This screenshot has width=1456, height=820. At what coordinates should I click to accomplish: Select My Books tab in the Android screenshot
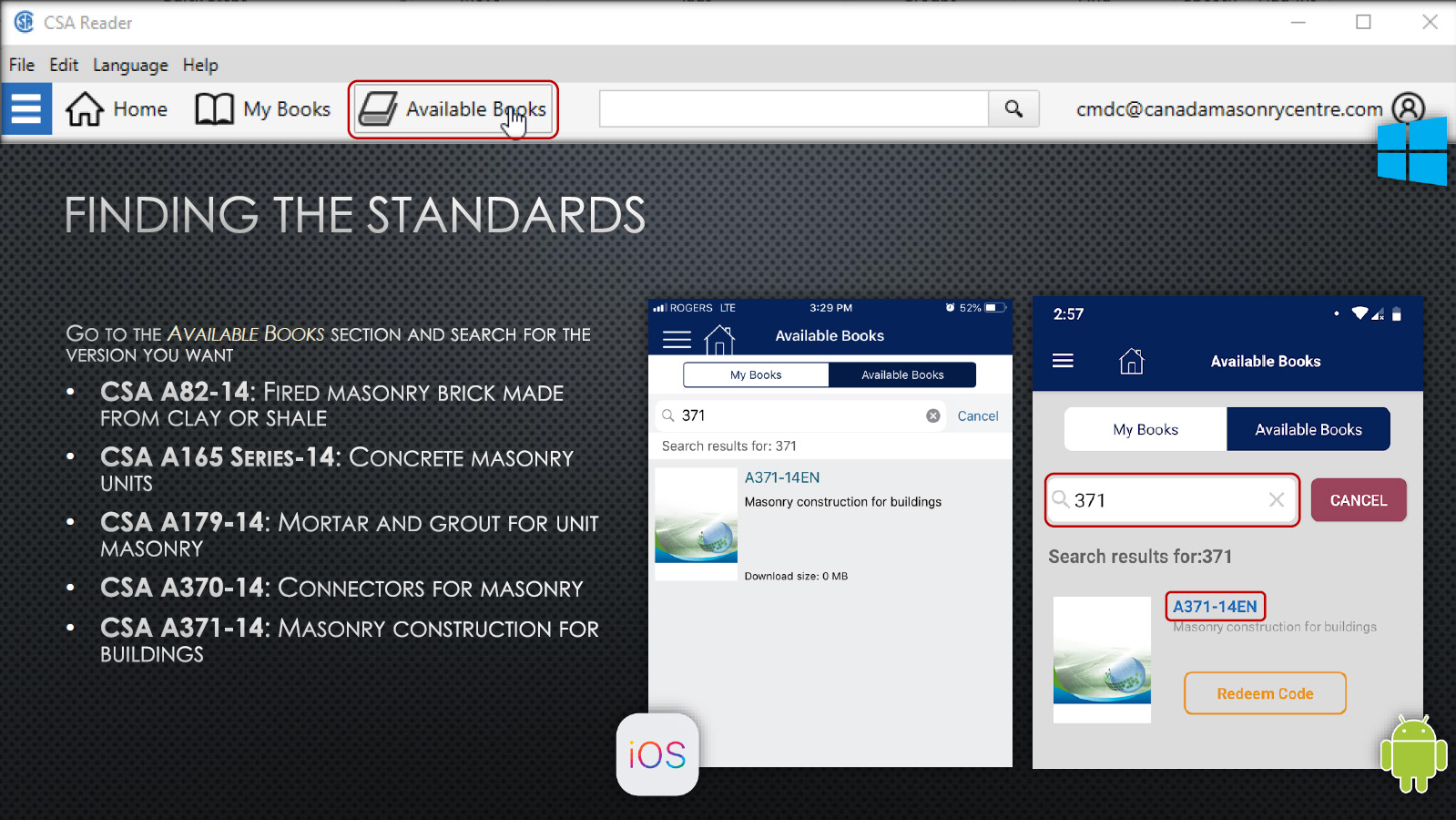coord(1145,429)
